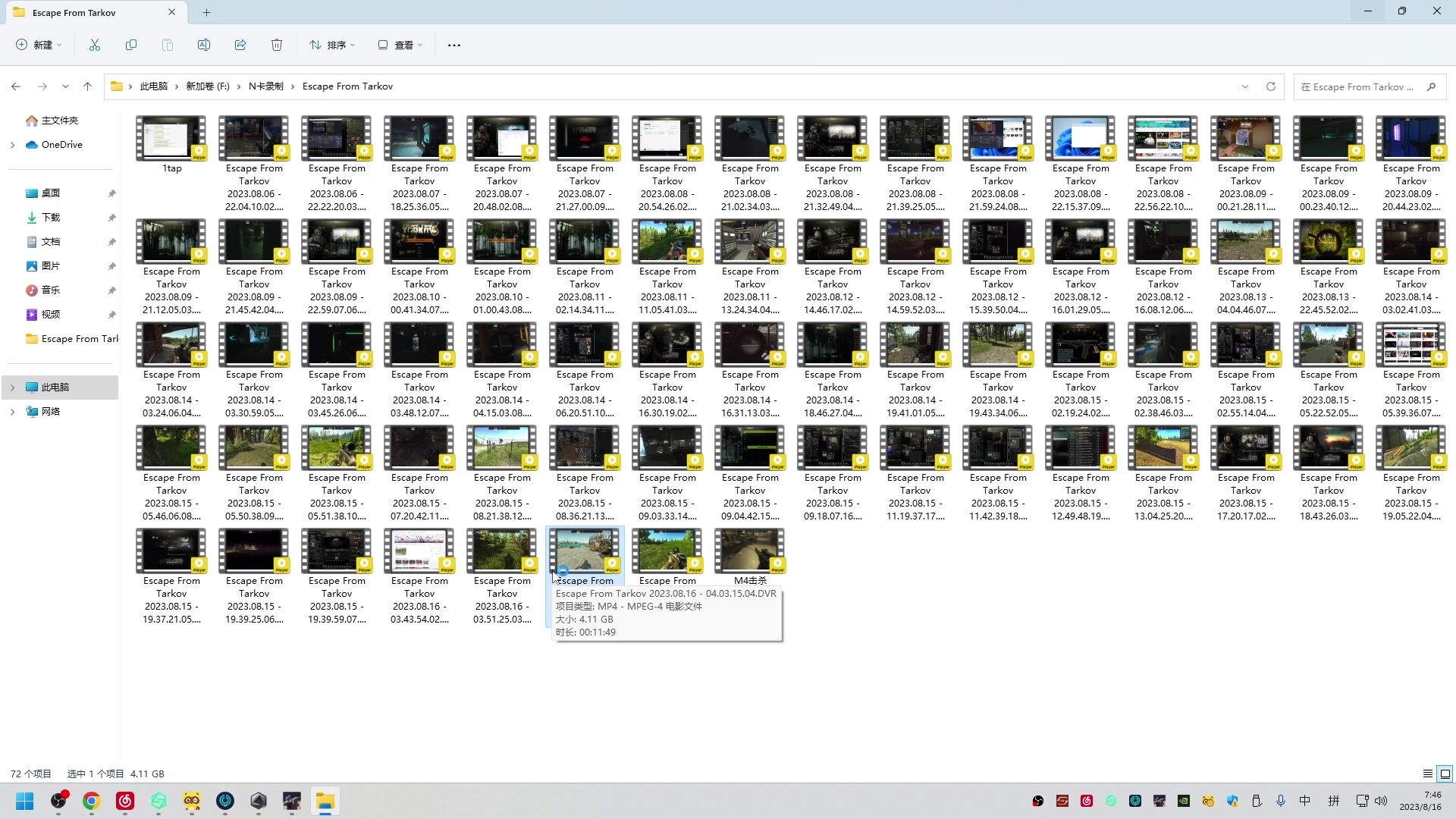Click the search magnifier icon

pyautogui.click(x=1431, y=86)
